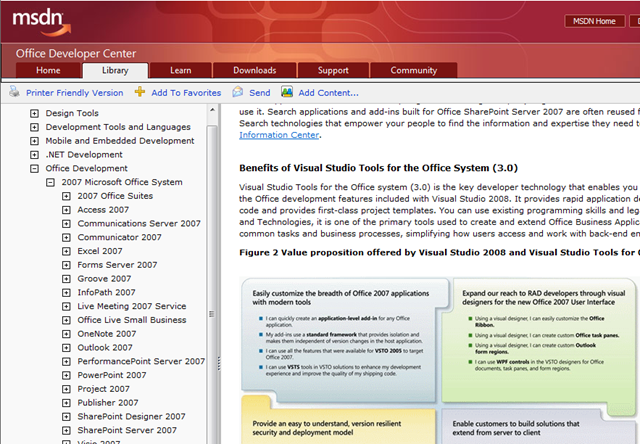The height and width of the screenshot is (444, 640).
Task: Click the Printer Friendly Version printer icon
Action: pos(14,93)
